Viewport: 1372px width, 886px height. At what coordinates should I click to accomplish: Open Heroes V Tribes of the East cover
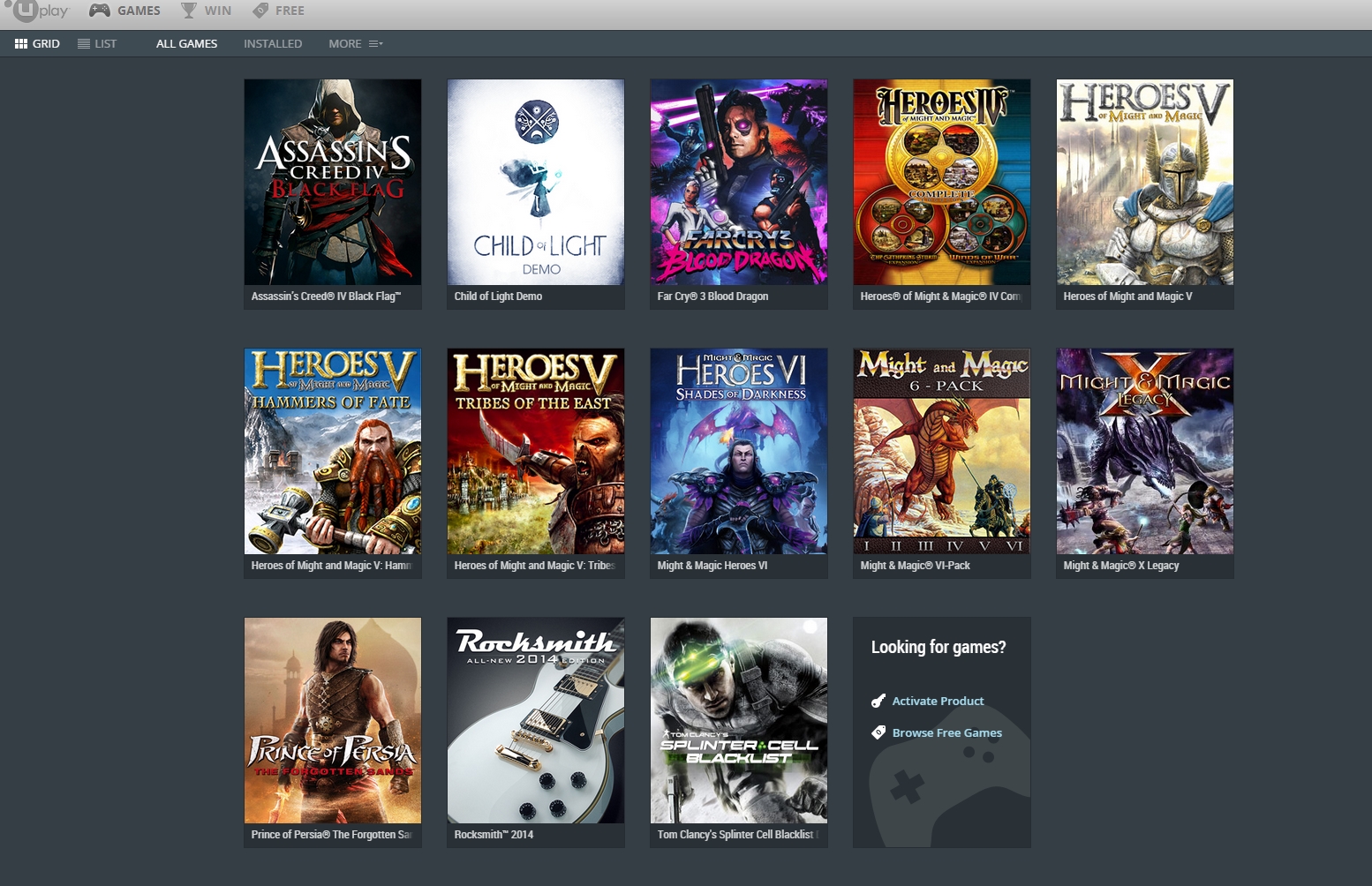(x=536, y=451)
